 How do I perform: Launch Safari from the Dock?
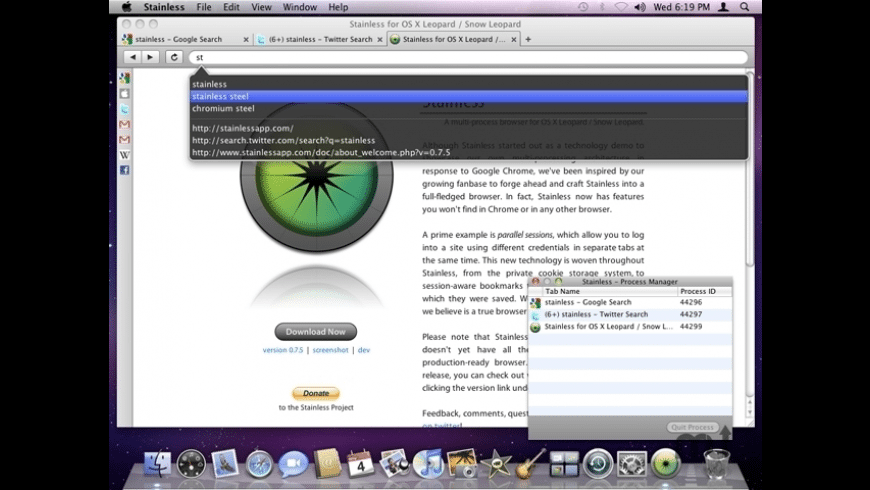(259, 463)
